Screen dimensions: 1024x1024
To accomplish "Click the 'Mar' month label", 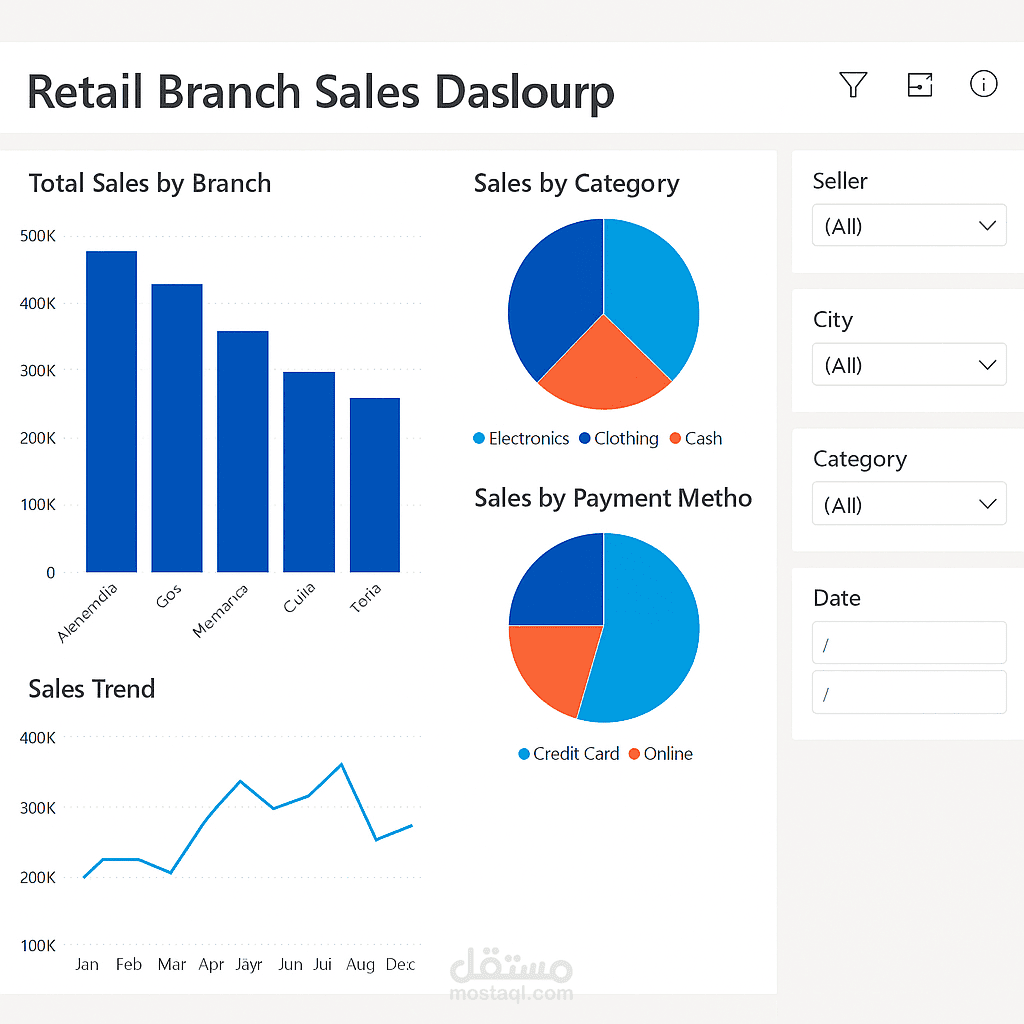I will pos(172,965).
